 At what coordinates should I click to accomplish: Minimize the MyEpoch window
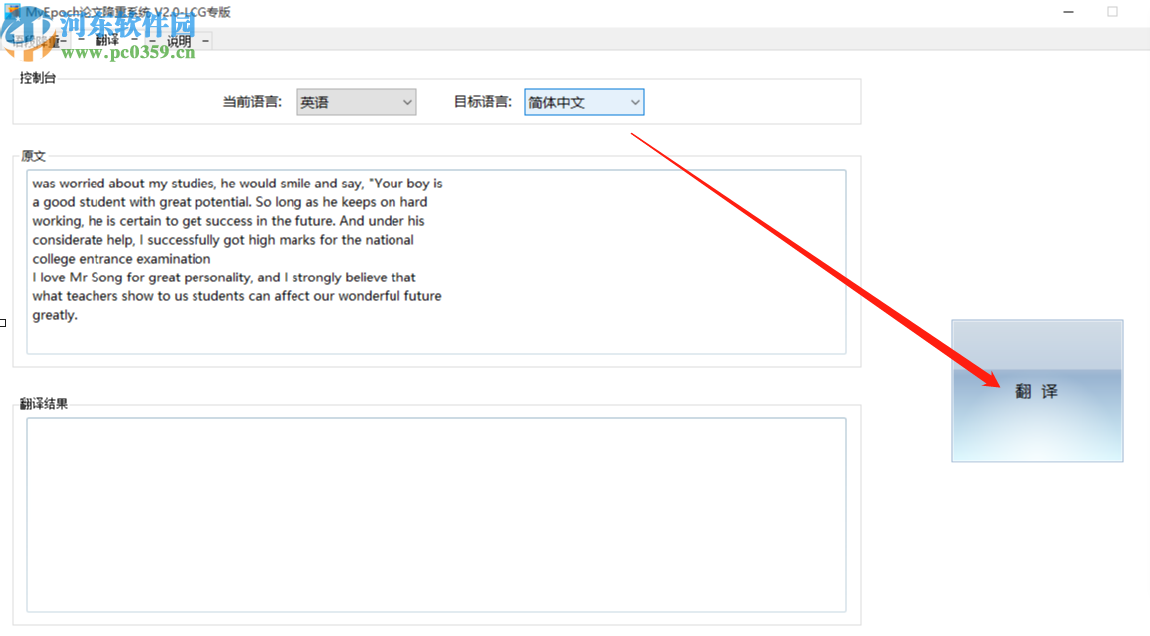point(1069,12)
